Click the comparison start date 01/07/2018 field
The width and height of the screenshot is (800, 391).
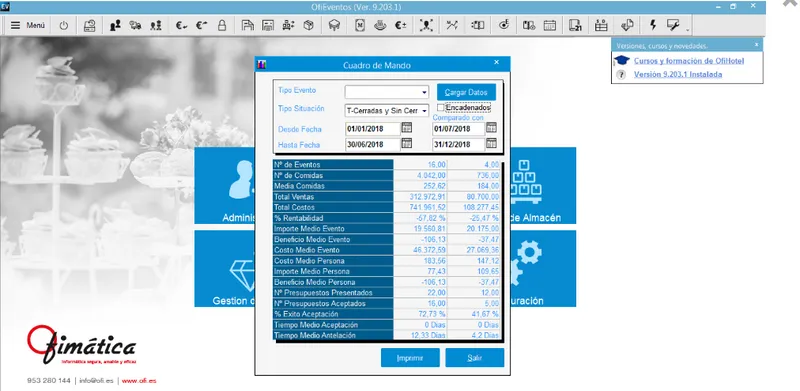pyautogui.click(x=458, y=129)
